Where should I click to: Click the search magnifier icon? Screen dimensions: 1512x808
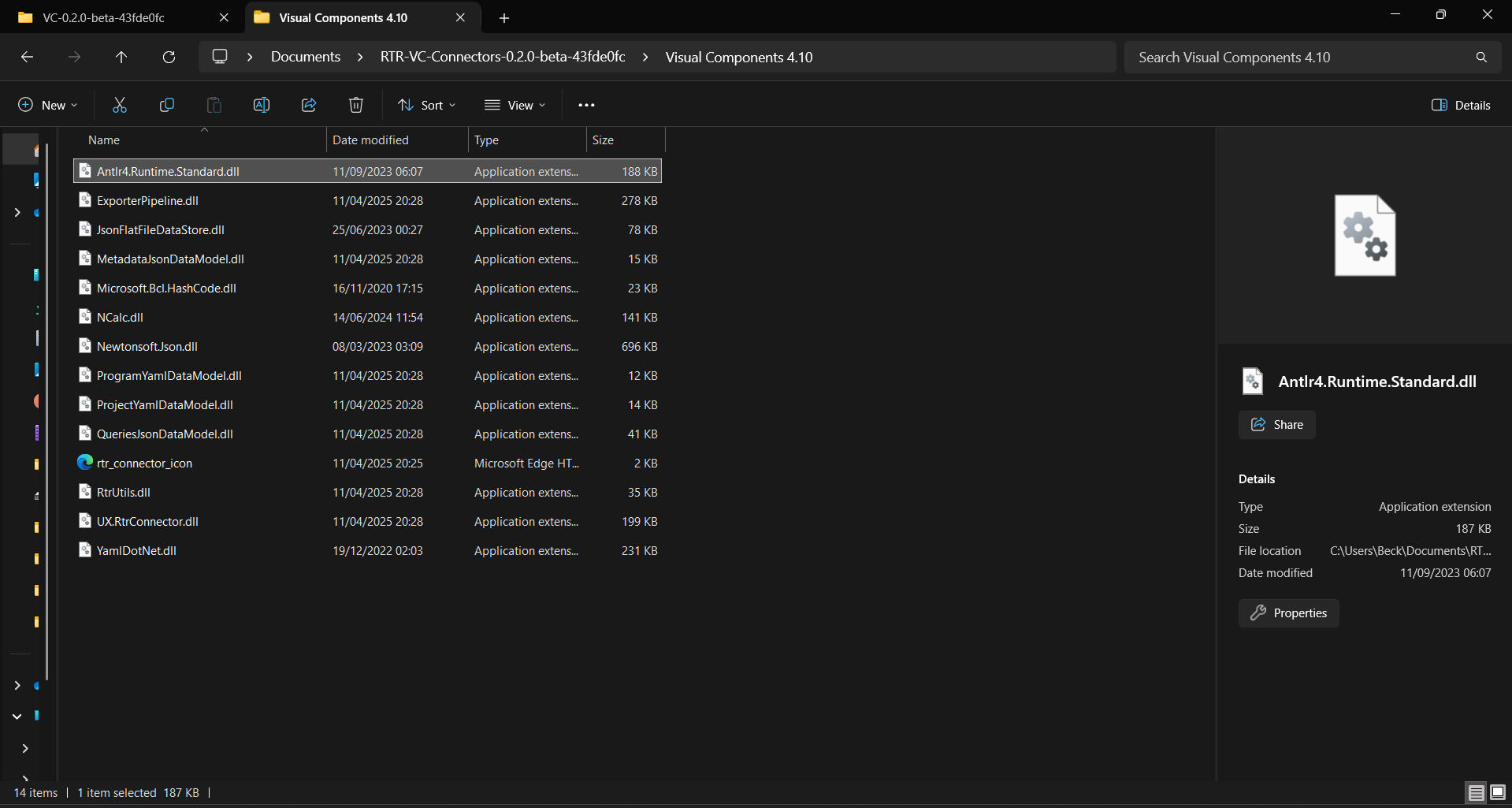[x=1481, y=57]
